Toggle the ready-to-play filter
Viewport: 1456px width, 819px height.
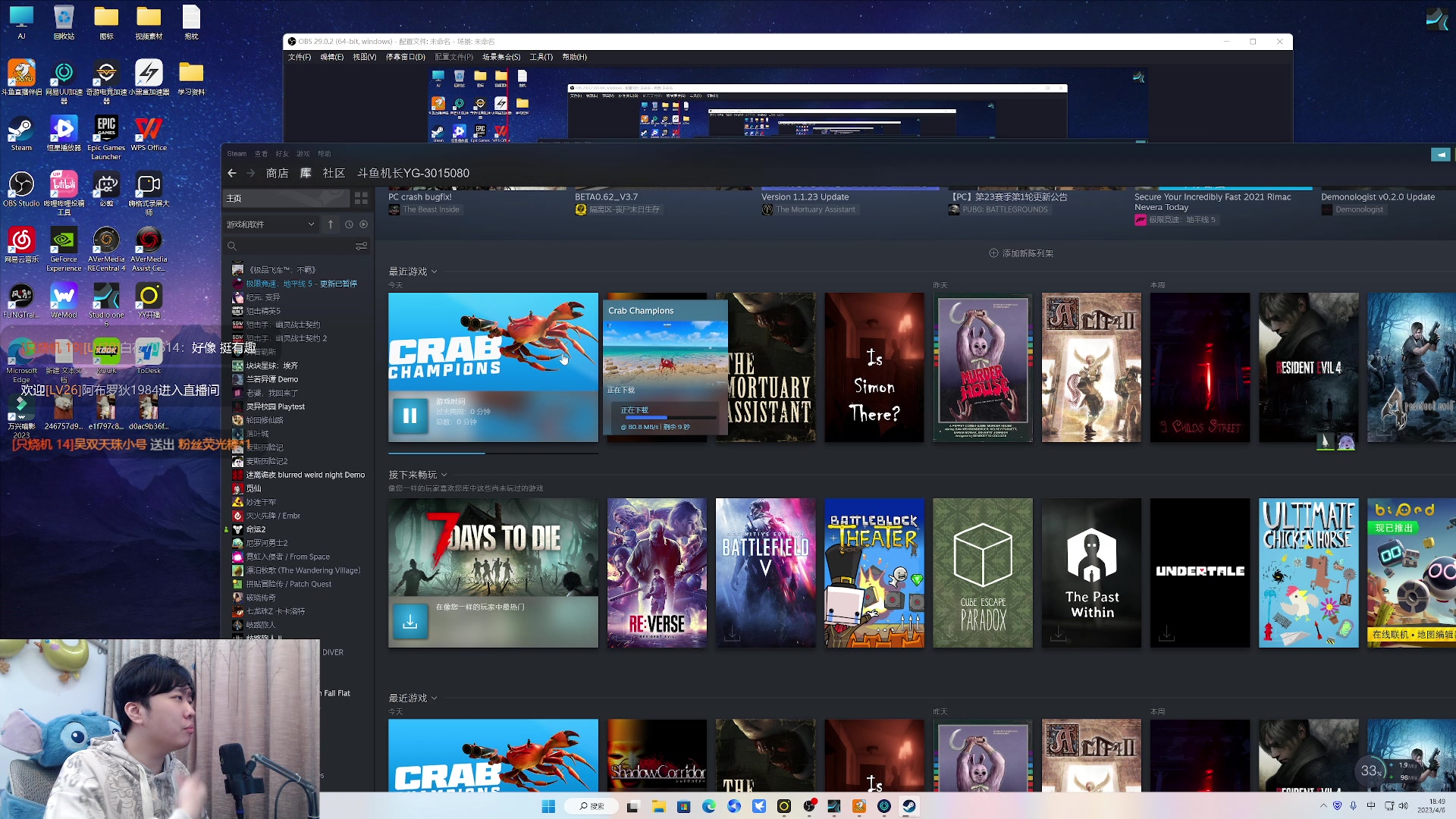[x=364, y=224]
